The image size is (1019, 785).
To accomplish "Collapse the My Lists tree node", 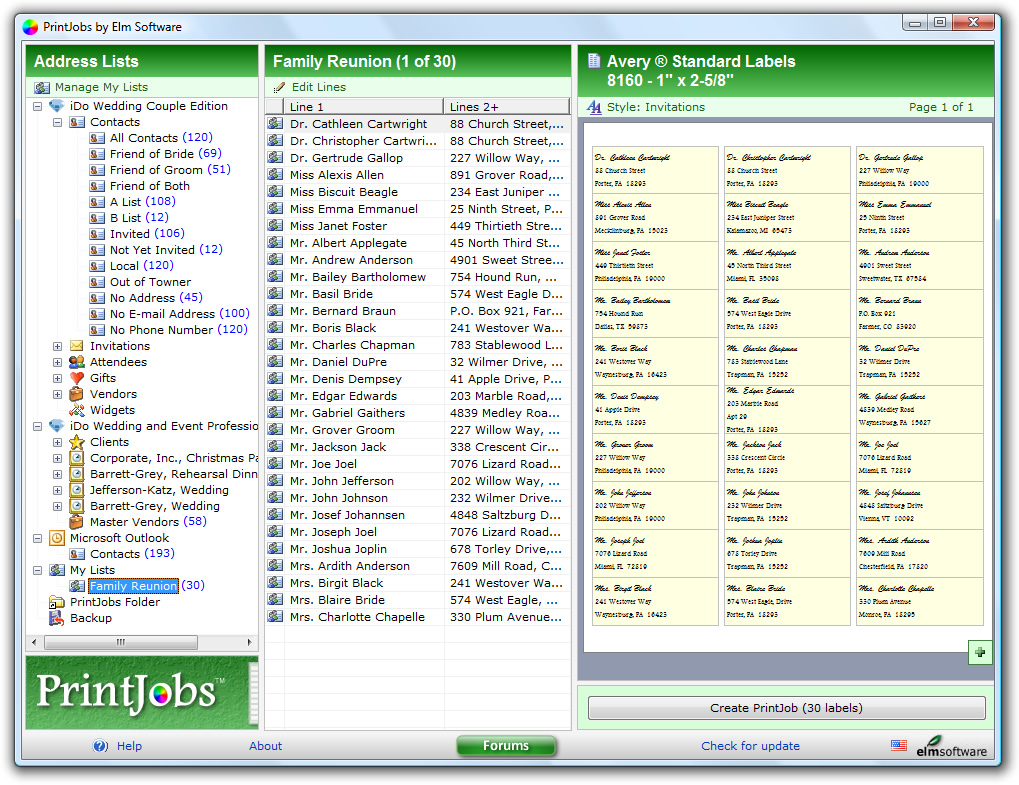I will pos(38,570).
